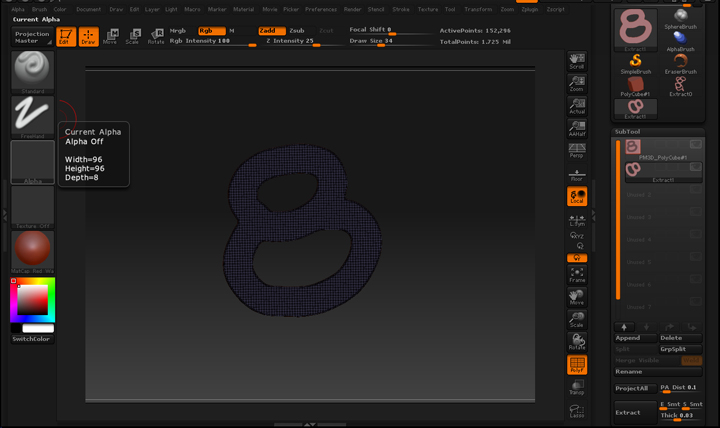Select the Move transform button in top shelf
This screenshot has height=428, width=720.
coord(110,37)
